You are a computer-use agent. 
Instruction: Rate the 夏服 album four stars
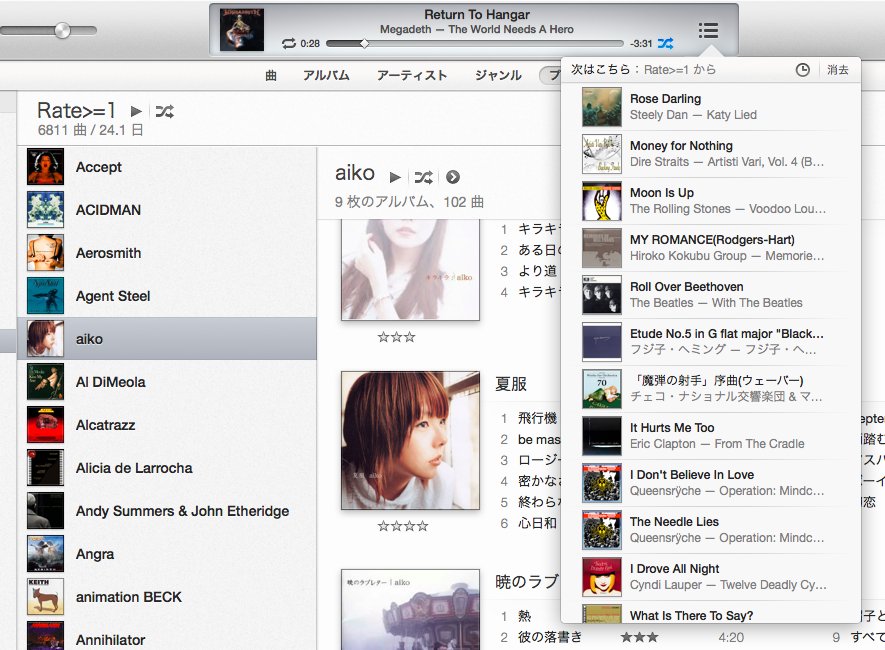tap(403, 526)
